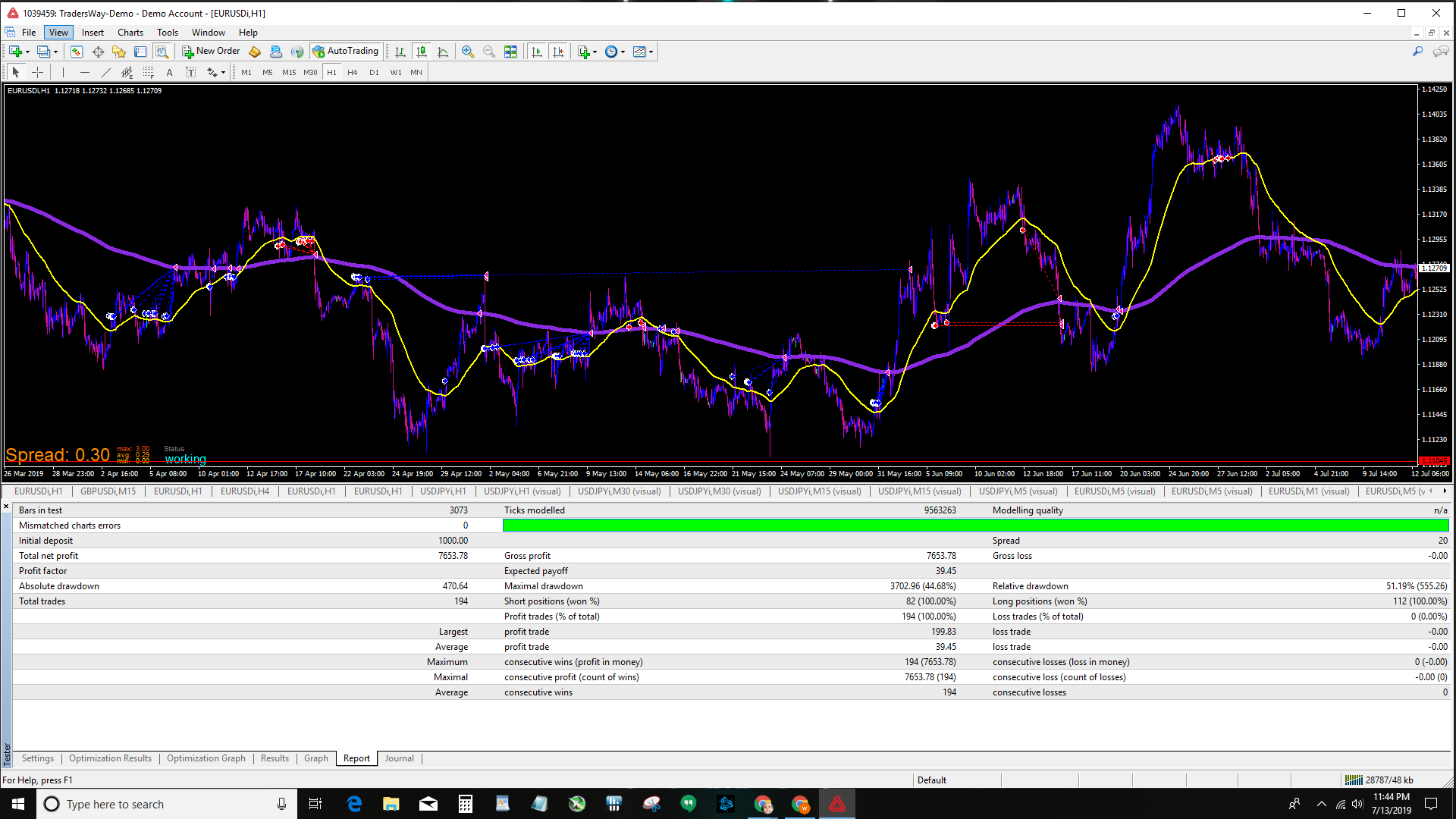Click the New Order button
Image resolution: width=1456 pixels, height=819 pixels.
pos(211,52)
